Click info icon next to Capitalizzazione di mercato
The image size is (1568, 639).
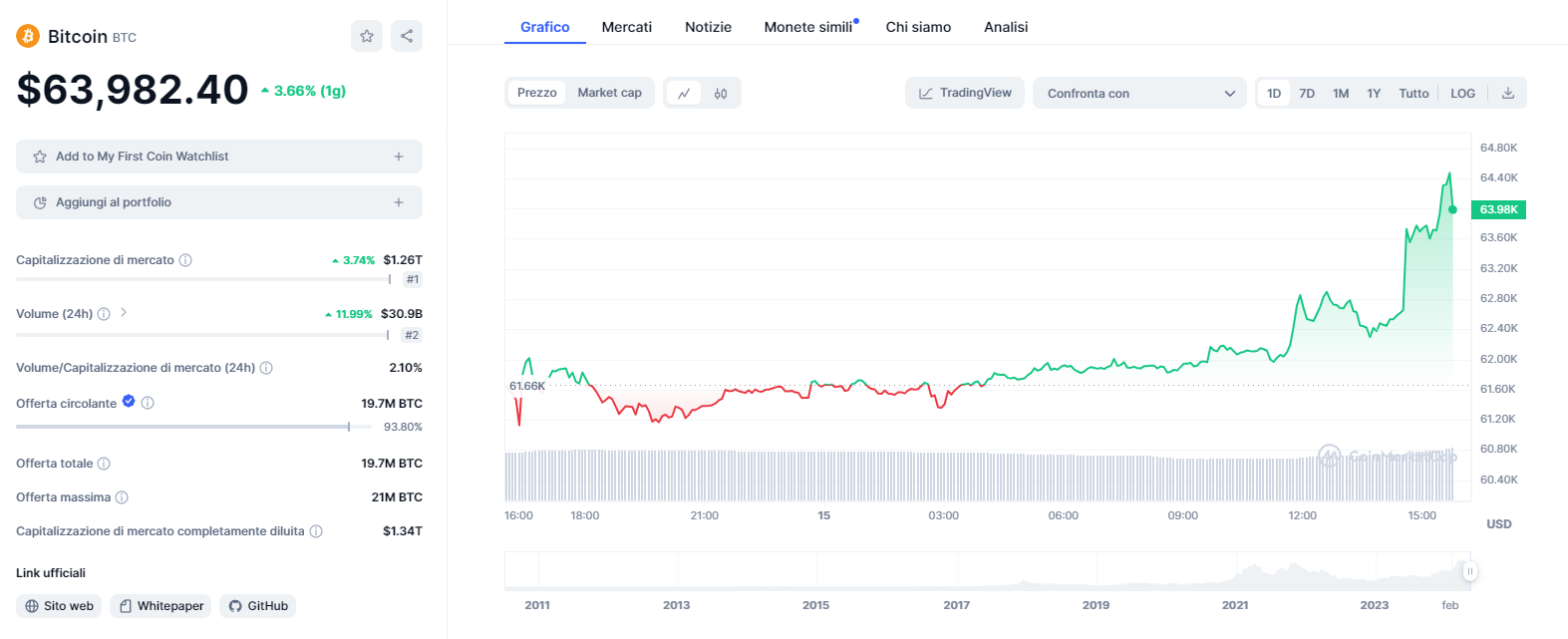coord(185,260)
